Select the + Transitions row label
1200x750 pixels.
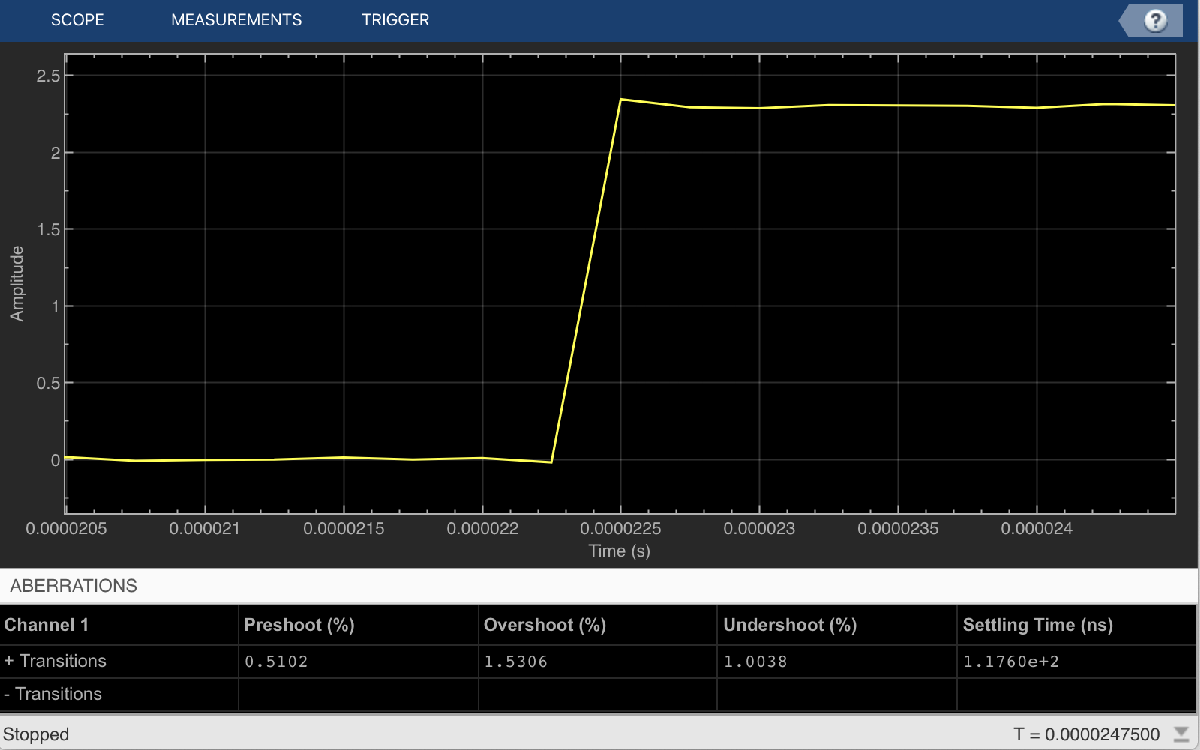click(x=55, y=661)
